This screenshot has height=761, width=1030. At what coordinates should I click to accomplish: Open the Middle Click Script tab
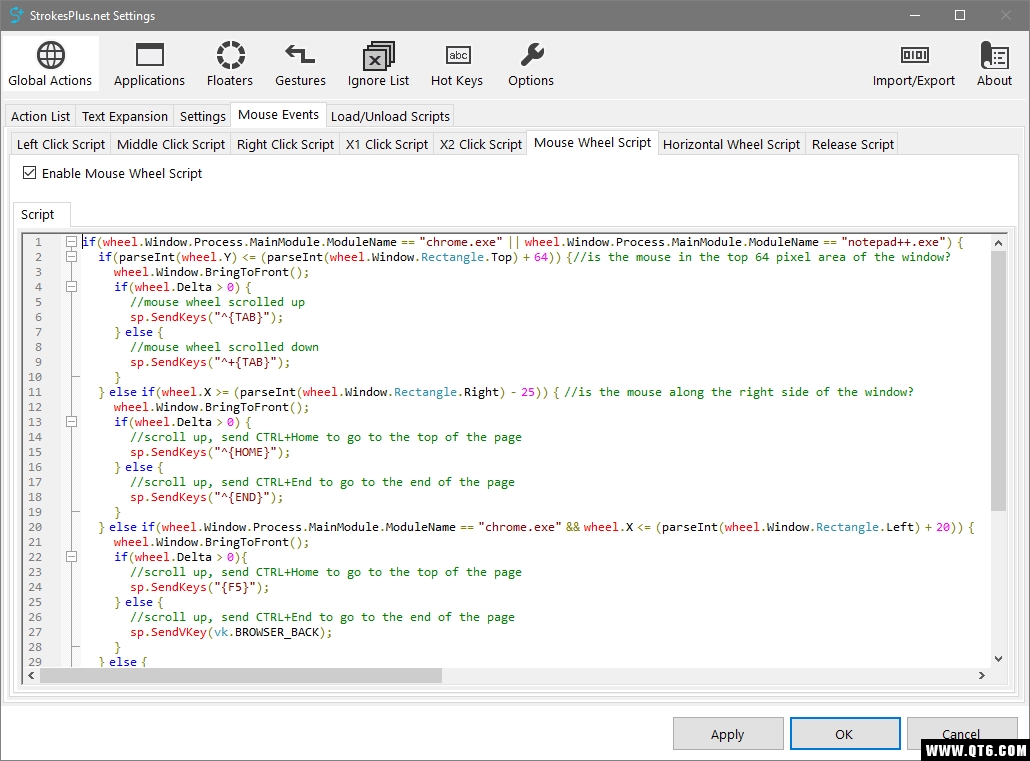coord(171,145)
